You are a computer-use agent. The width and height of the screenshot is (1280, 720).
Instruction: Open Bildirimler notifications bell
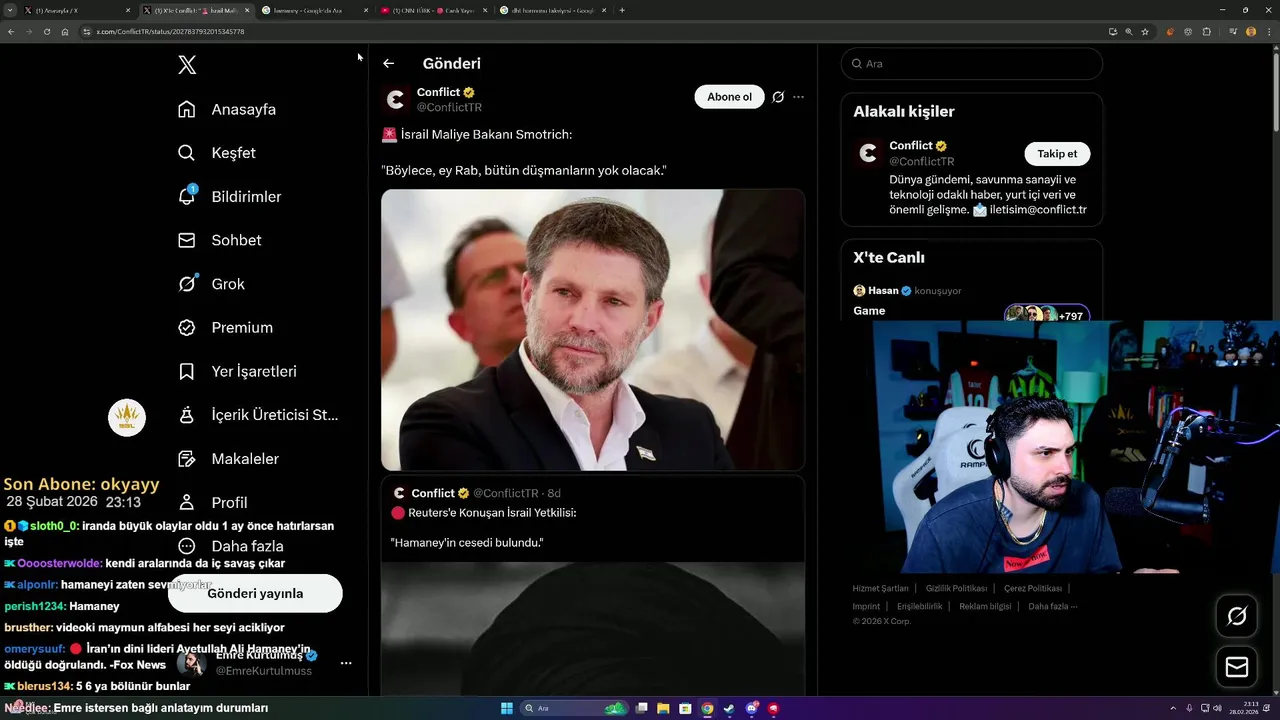(x=229, y=196)
